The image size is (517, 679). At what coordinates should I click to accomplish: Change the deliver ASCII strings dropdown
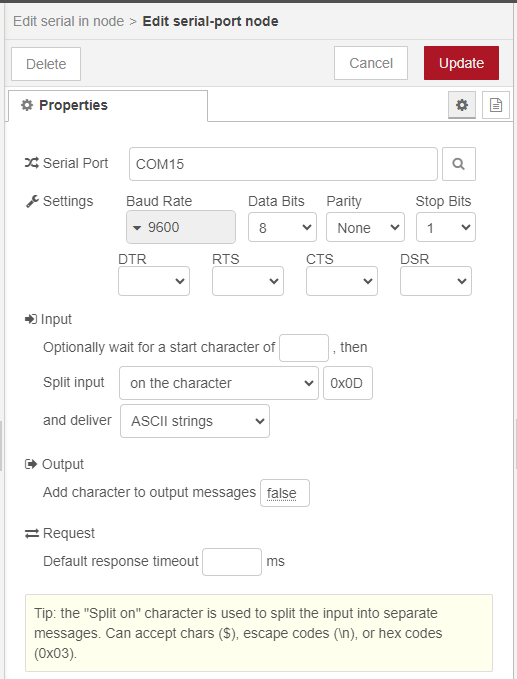195,421
